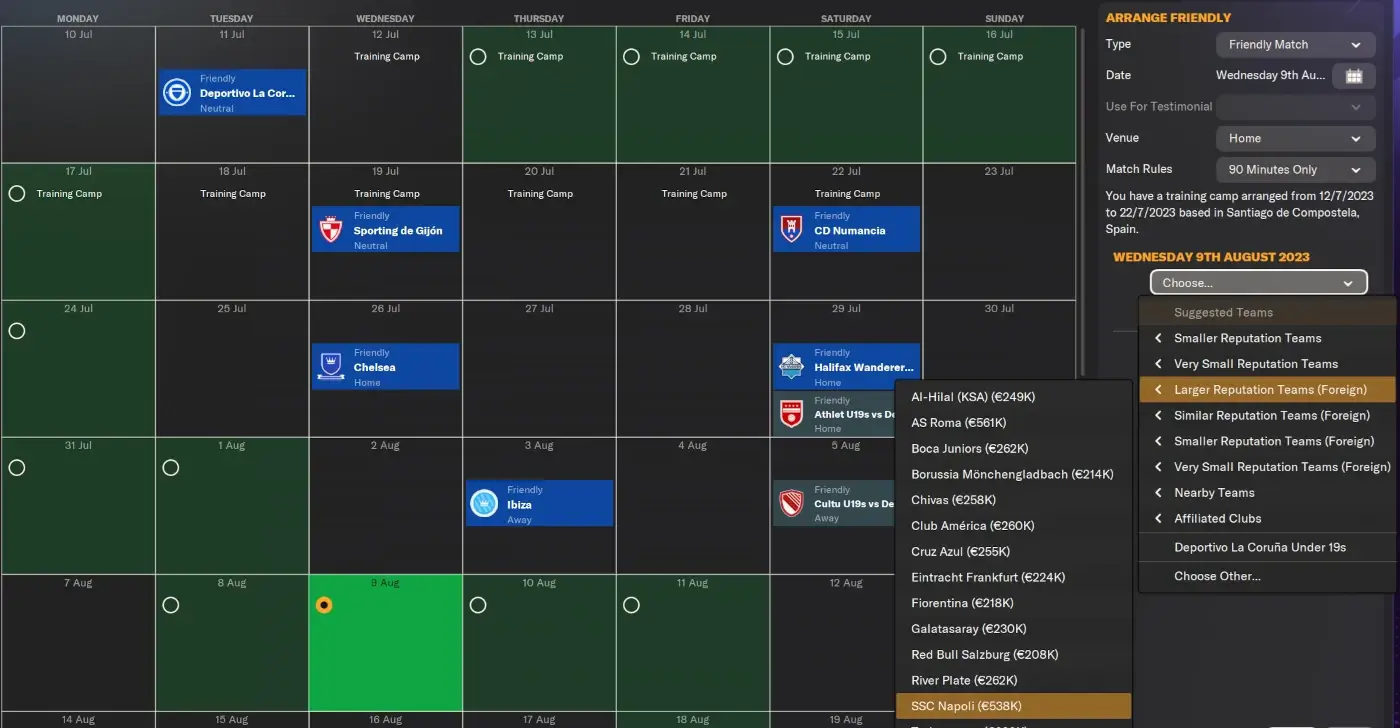Expand Nearby Teams submenu
This screenshot has width=1400, height=728.
pos(1268,493)
